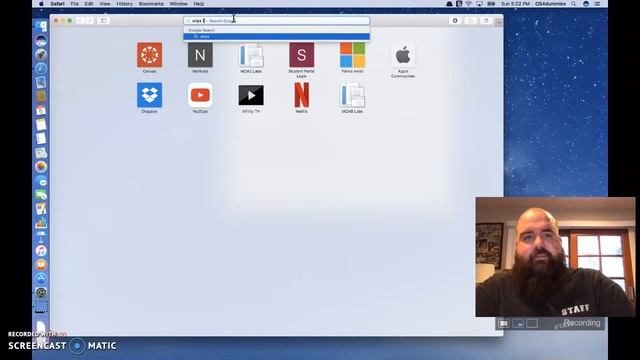Click the battery status icon

coord(491,4)
